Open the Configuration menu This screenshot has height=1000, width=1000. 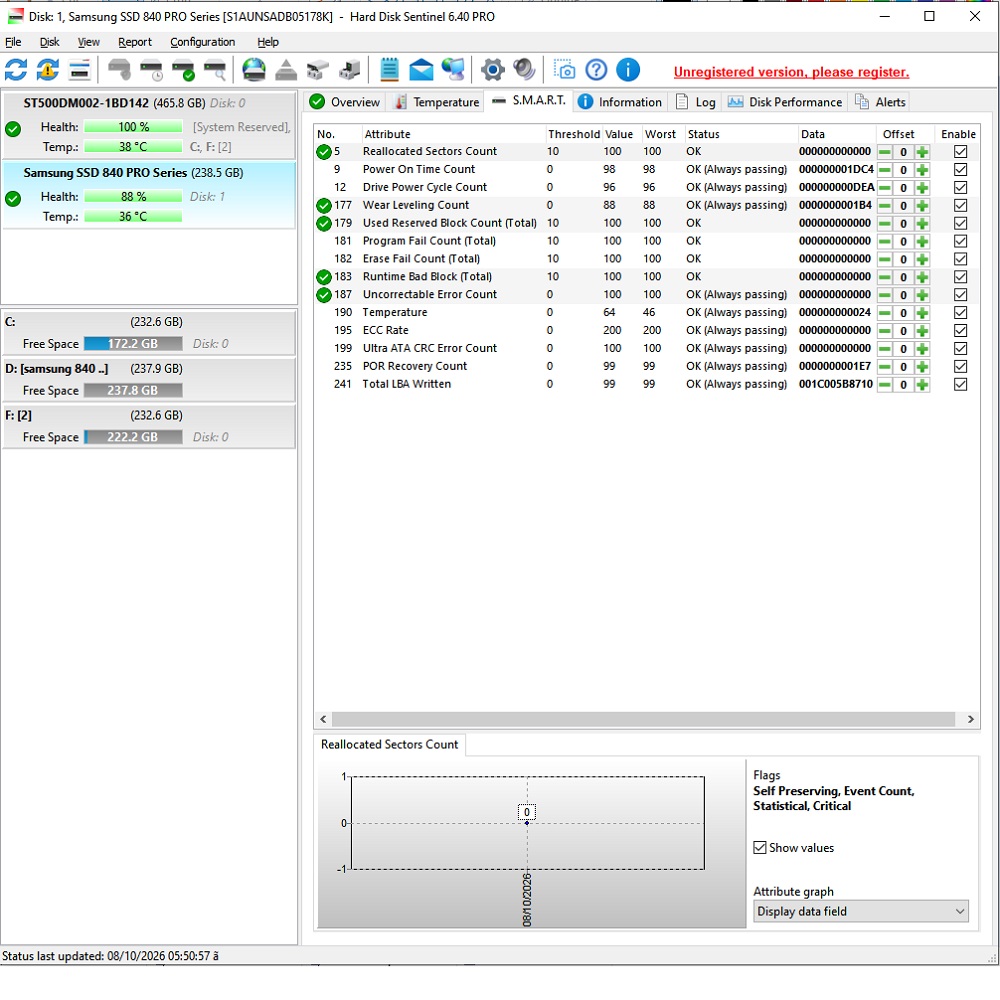pos(202,42)
